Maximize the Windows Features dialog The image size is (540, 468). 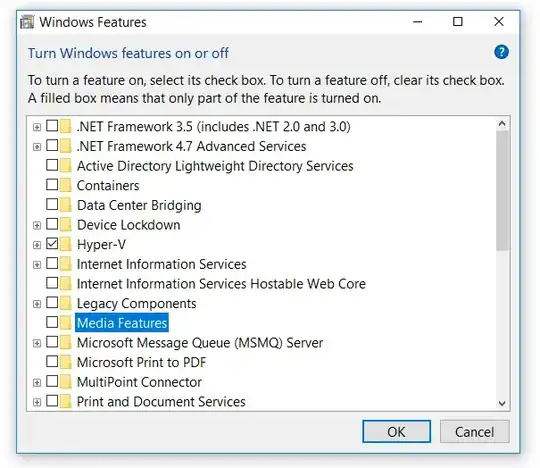click(x=458, y=22)
